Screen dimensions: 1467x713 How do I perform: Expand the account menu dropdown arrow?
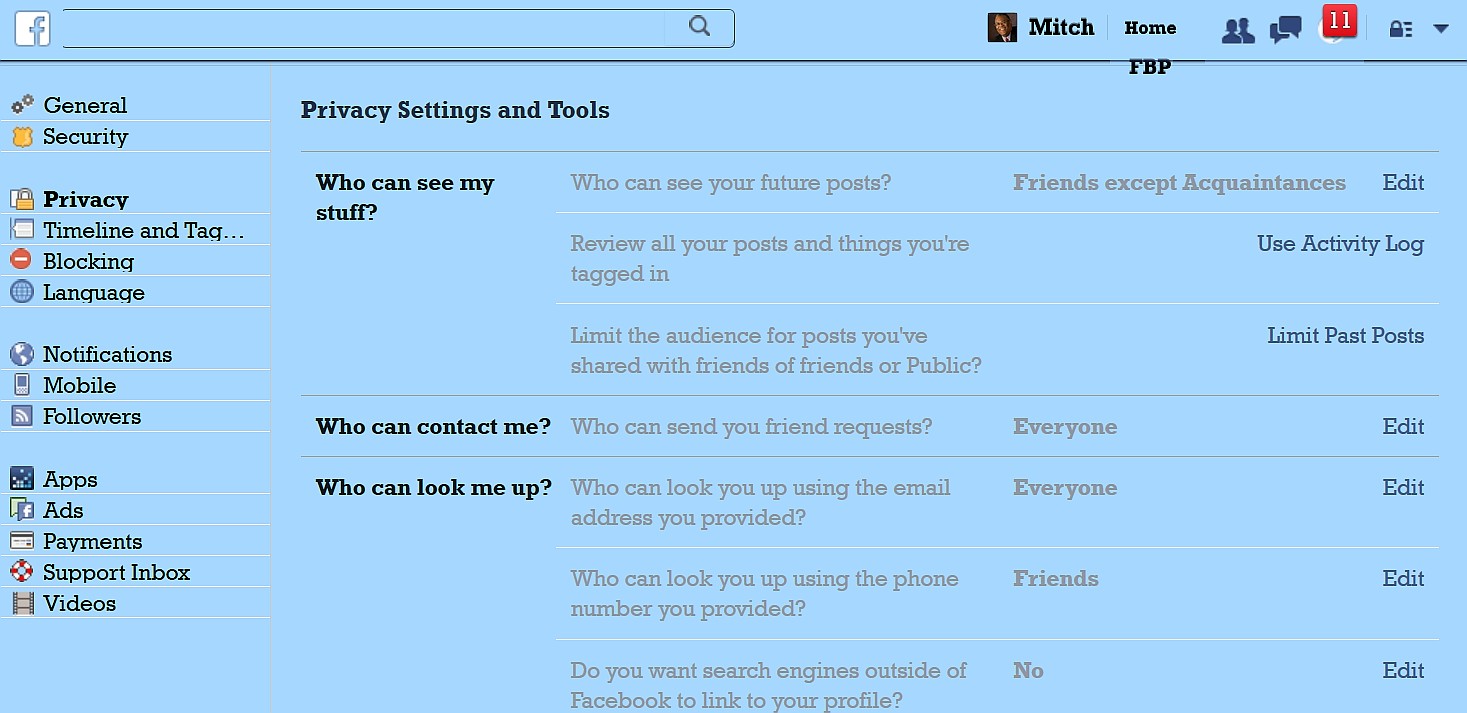tap(1441, 29)
